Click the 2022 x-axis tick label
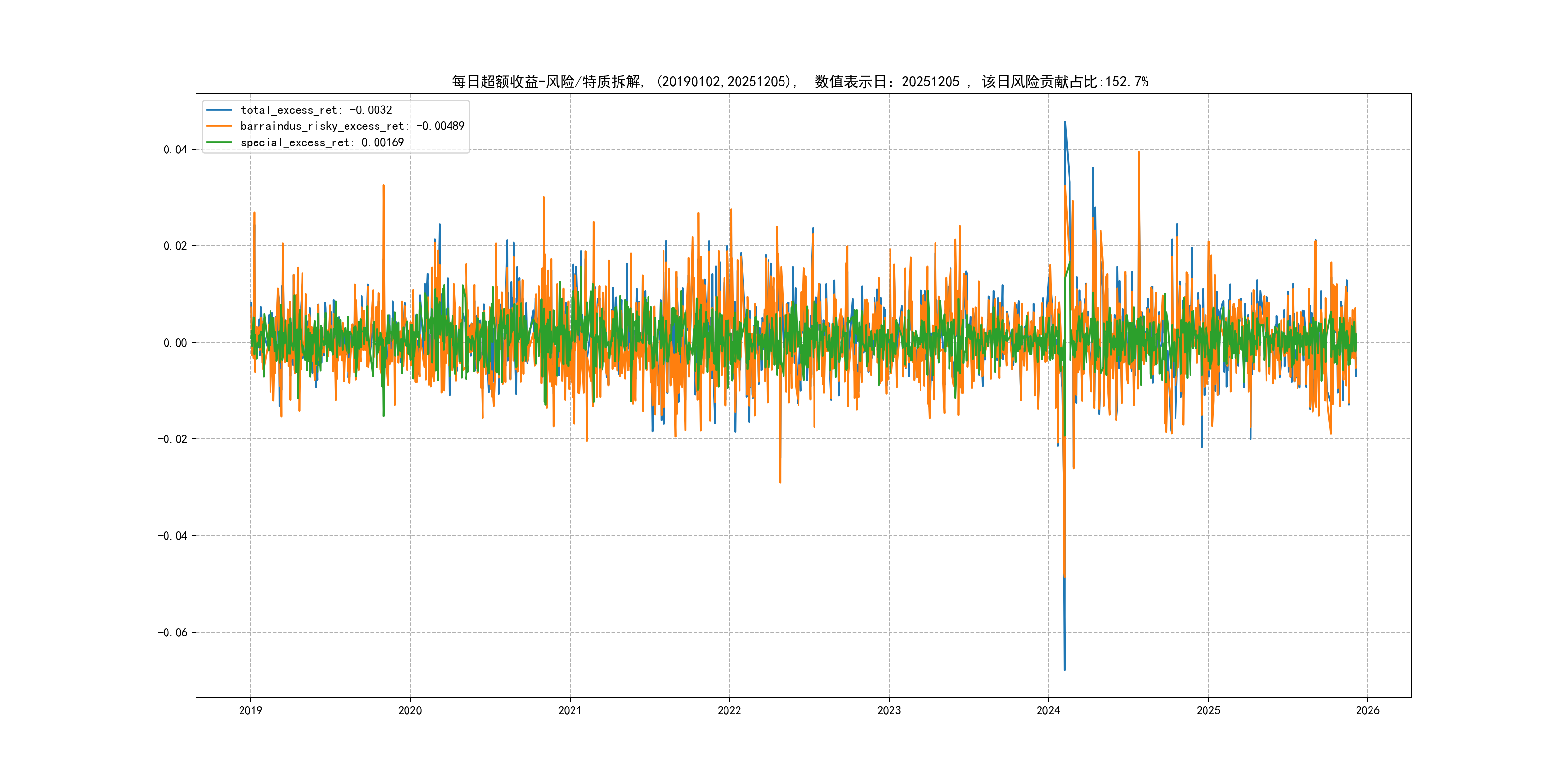Image resolution: width=1568 pixels, height=784 pixels. click(729, 710)
